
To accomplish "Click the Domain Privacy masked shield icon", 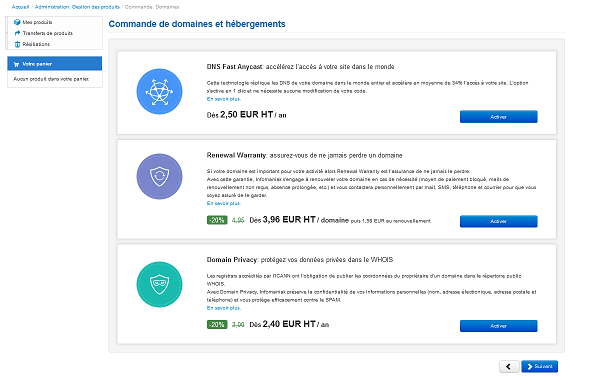I will click(159, 285).
